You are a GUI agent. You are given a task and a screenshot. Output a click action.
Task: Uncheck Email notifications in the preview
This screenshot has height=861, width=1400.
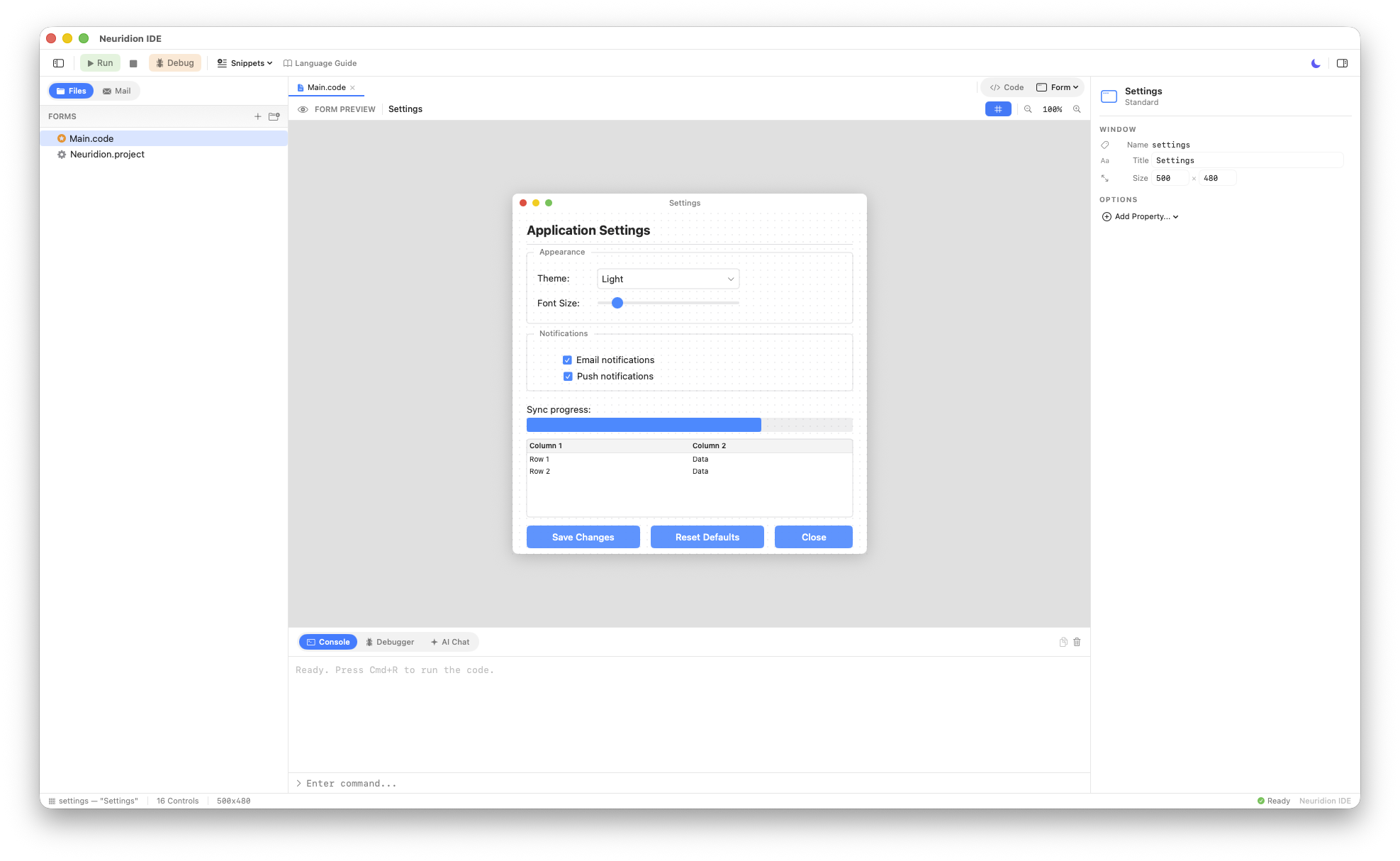[x=566, y=360]
